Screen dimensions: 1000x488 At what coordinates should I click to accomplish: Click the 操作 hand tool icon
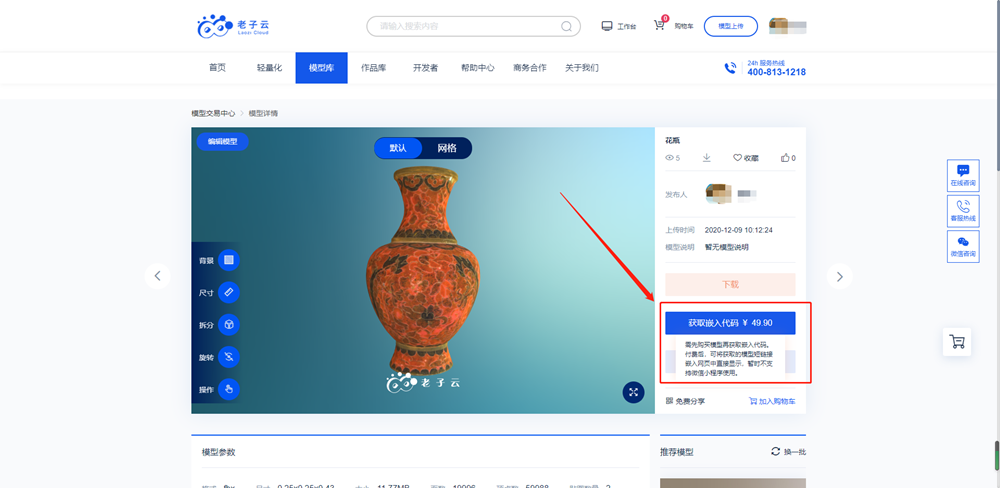tap(229, 389)
